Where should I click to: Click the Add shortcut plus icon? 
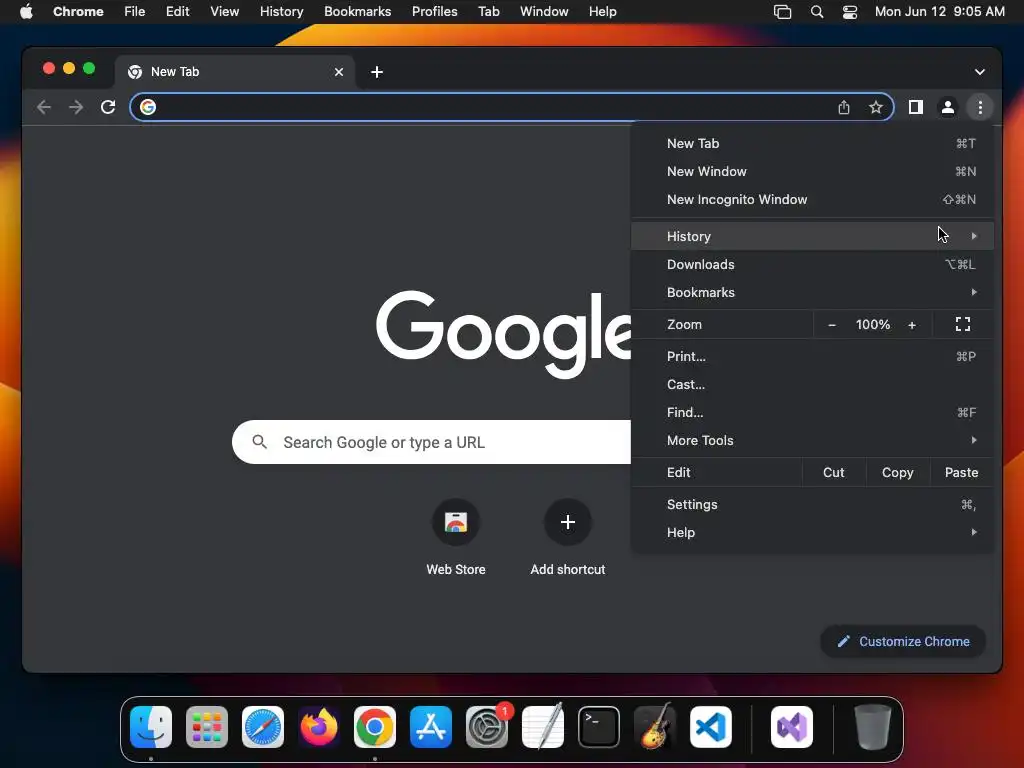568,522
